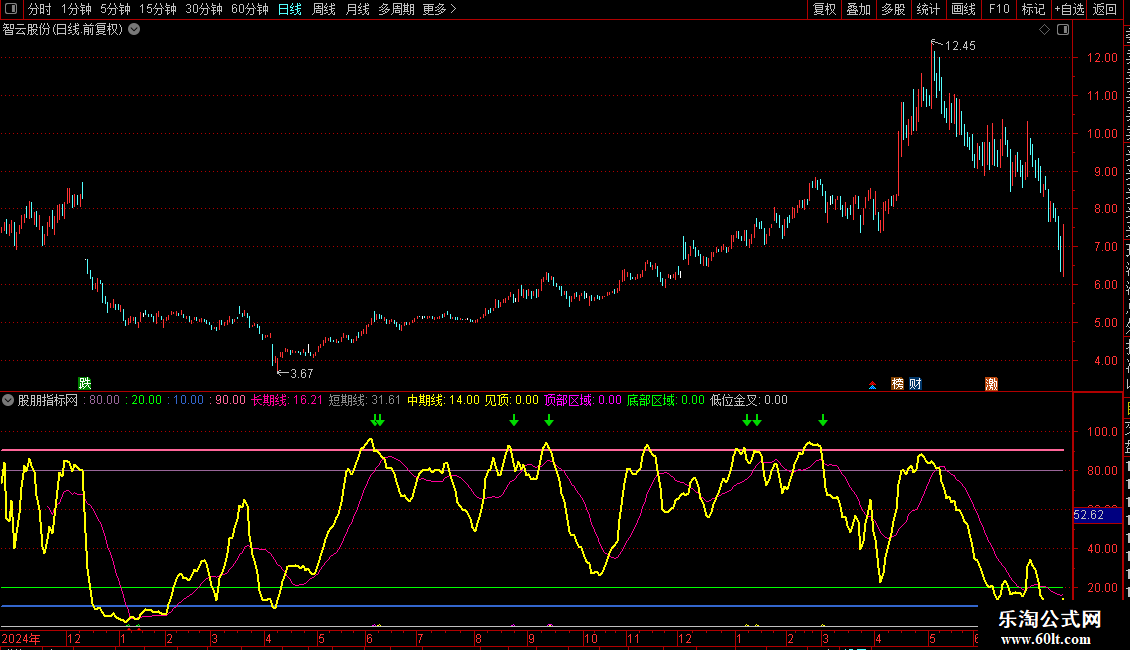Switch to 分时 intraday view
Viewport: 1130px width, 650px height.
pos(40,9)
